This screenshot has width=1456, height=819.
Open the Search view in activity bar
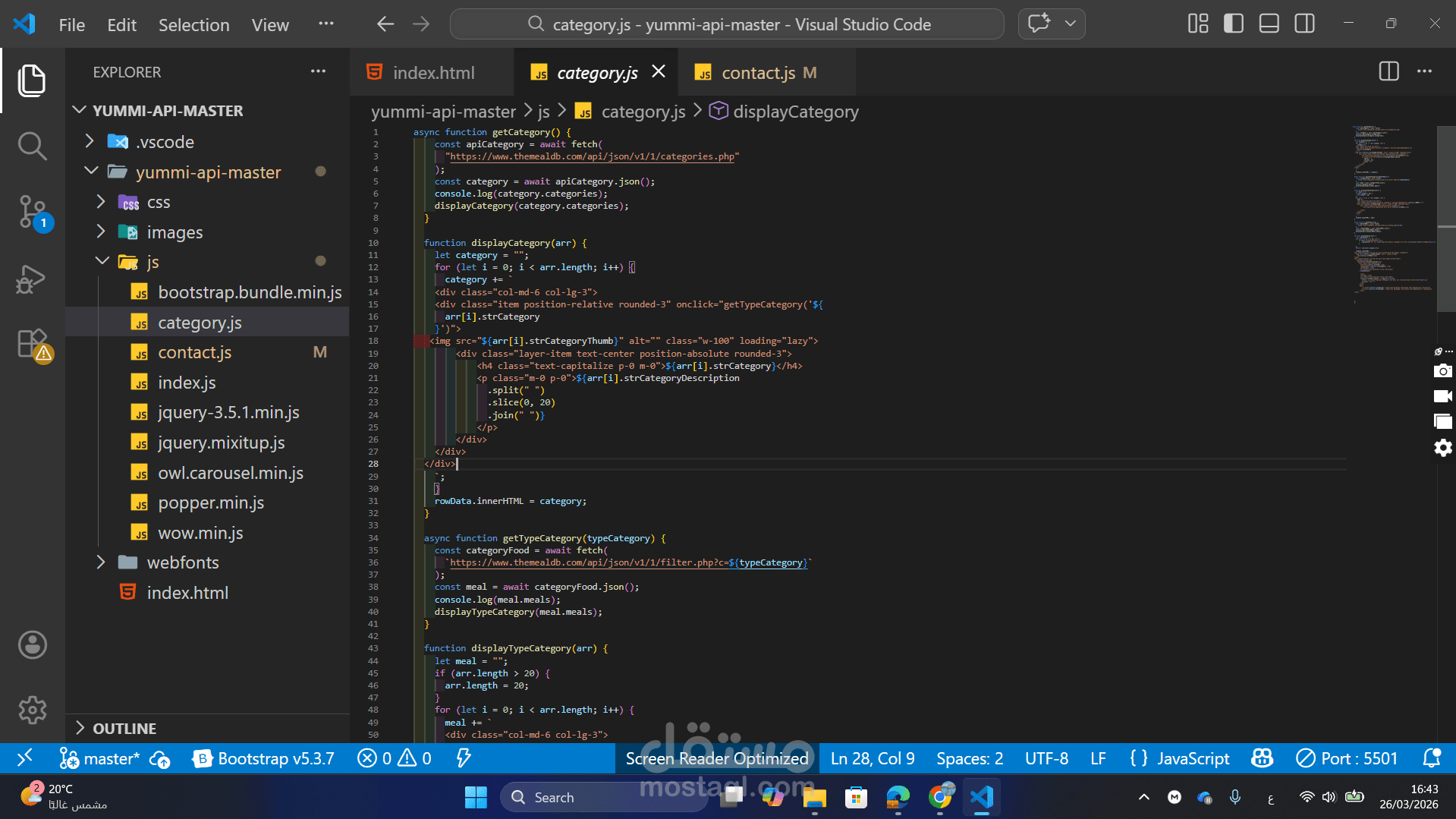32,145
